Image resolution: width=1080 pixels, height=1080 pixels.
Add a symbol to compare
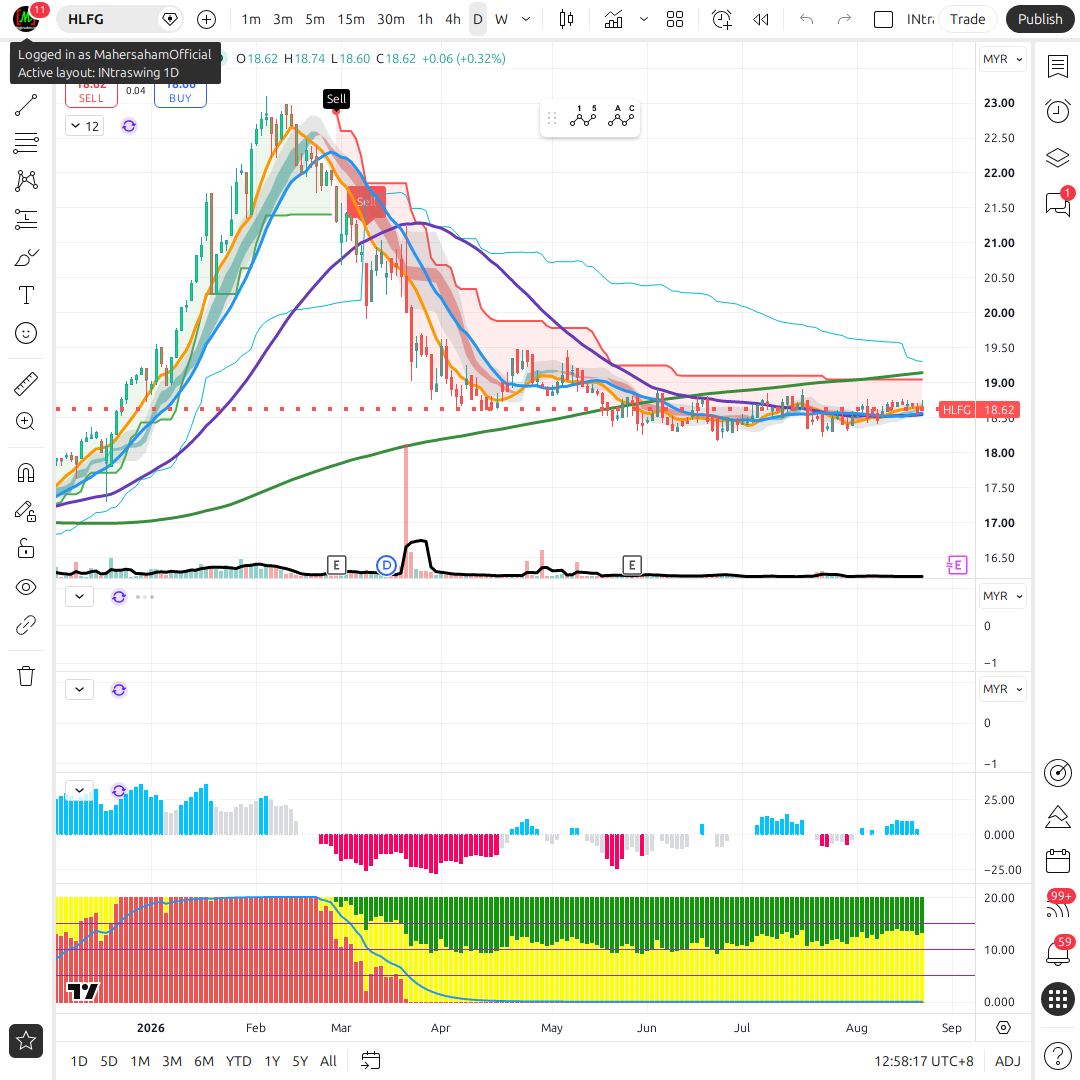[x=207, y=19]
